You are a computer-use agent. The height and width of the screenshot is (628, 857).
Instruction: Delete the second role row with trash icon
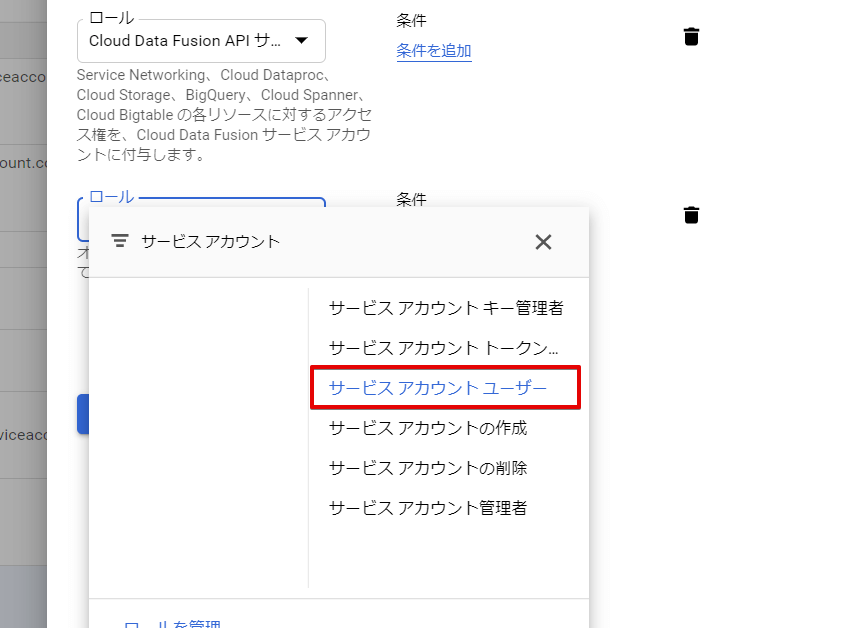[691, 215]
